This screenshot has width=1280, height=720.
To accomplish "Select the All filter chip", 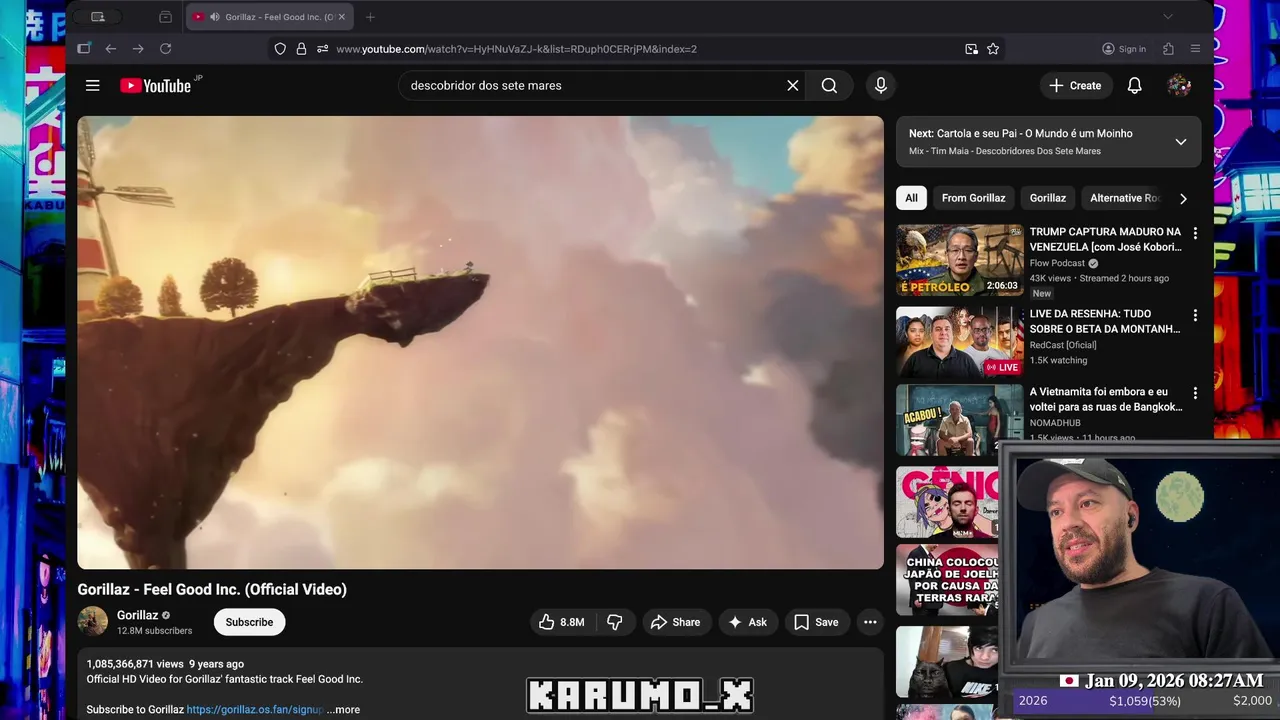I will [911, 198].
